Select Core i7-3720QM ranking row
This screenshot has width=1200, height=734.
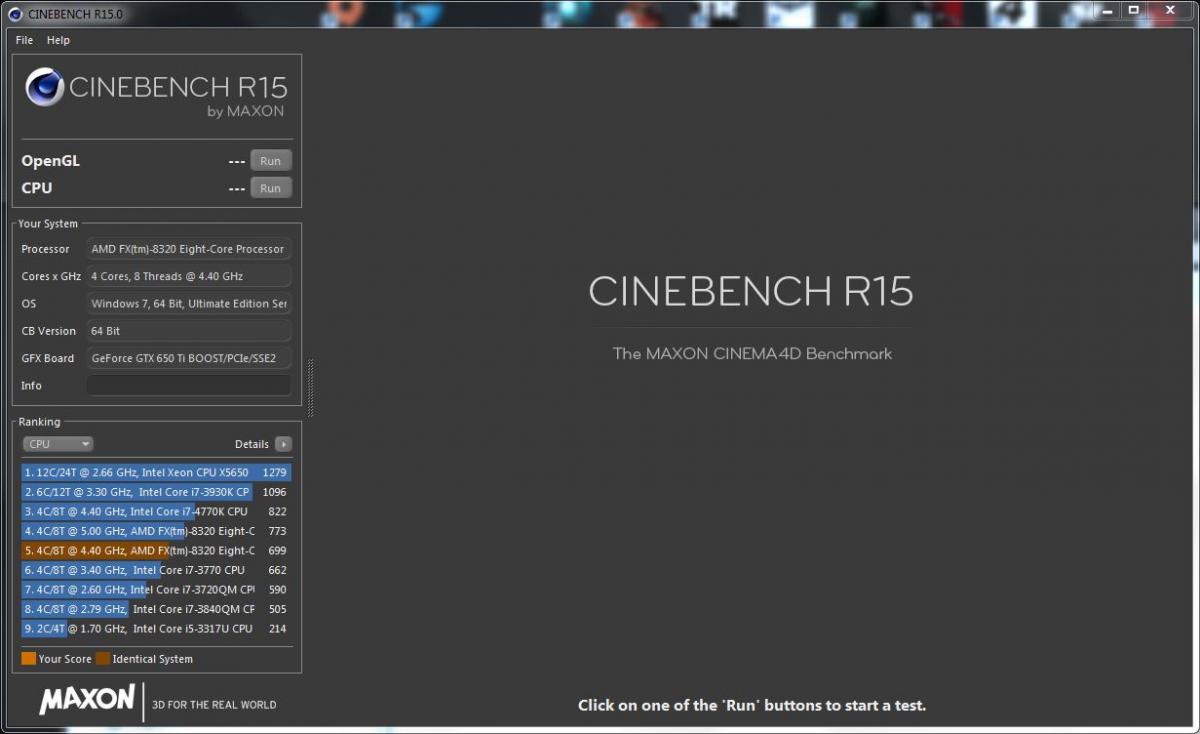point(156,589)
